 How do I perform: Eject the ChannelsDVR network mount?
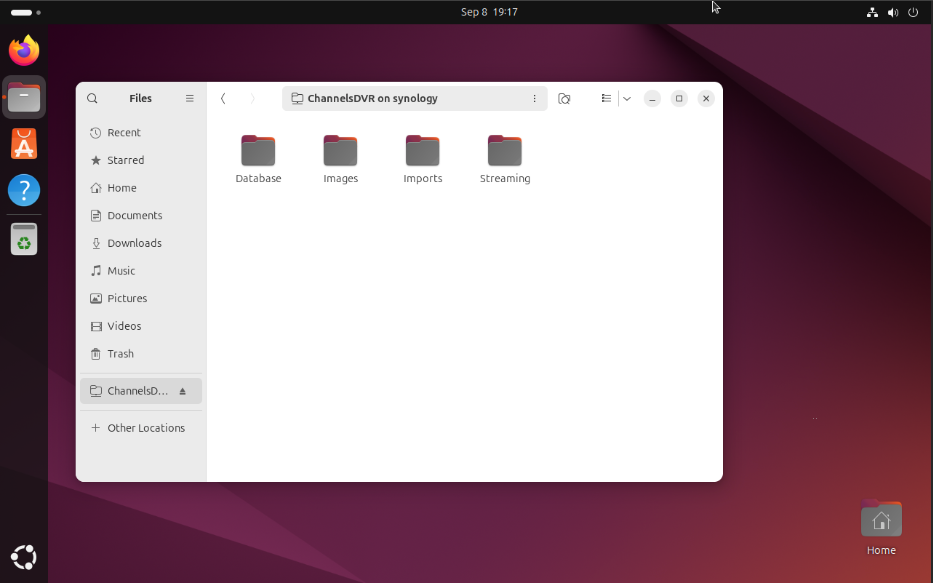182,391
